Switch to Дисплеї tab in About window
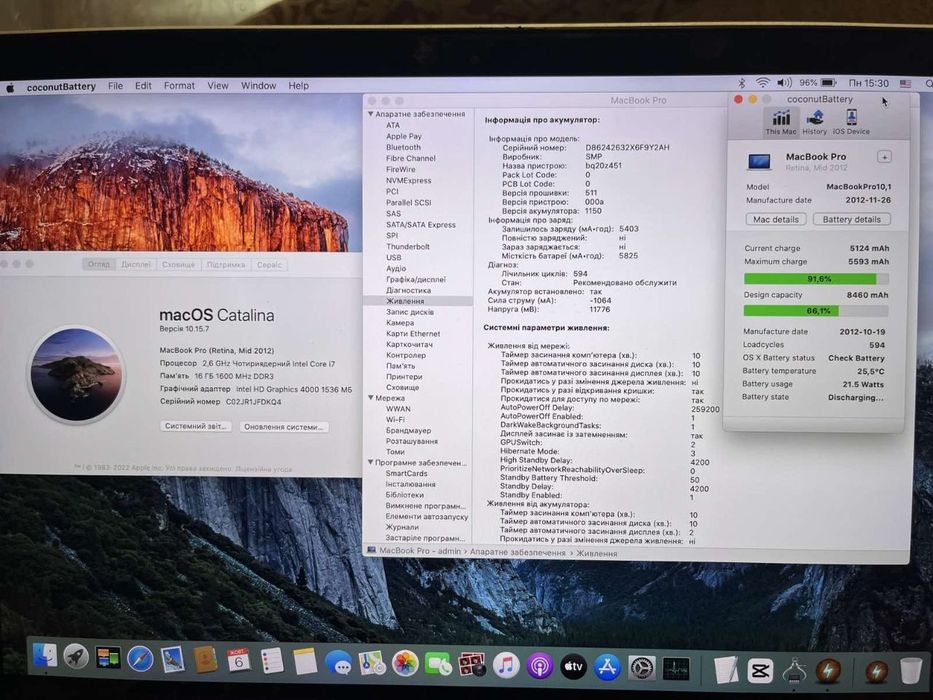933x700 pixels. coord(136,264)
